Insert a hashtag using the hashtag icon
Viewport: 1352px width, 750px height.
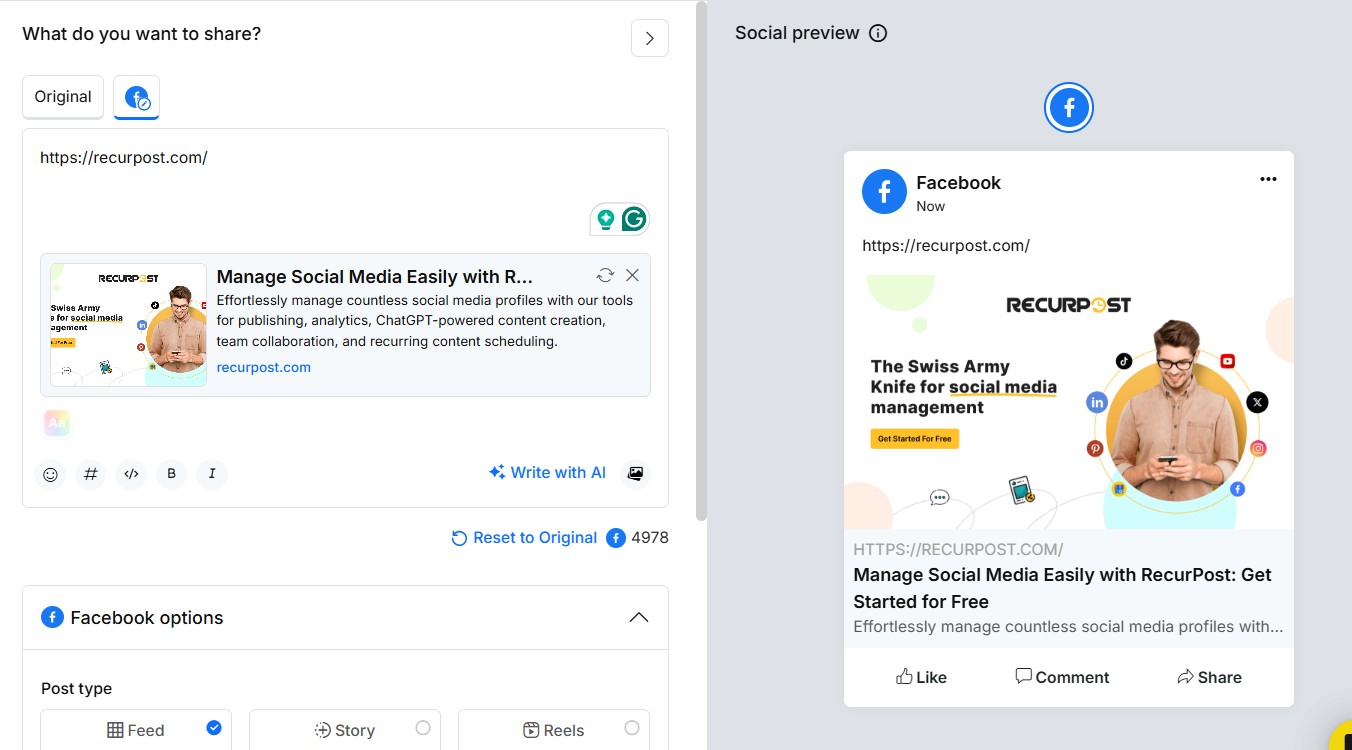(x=91, y=474)
